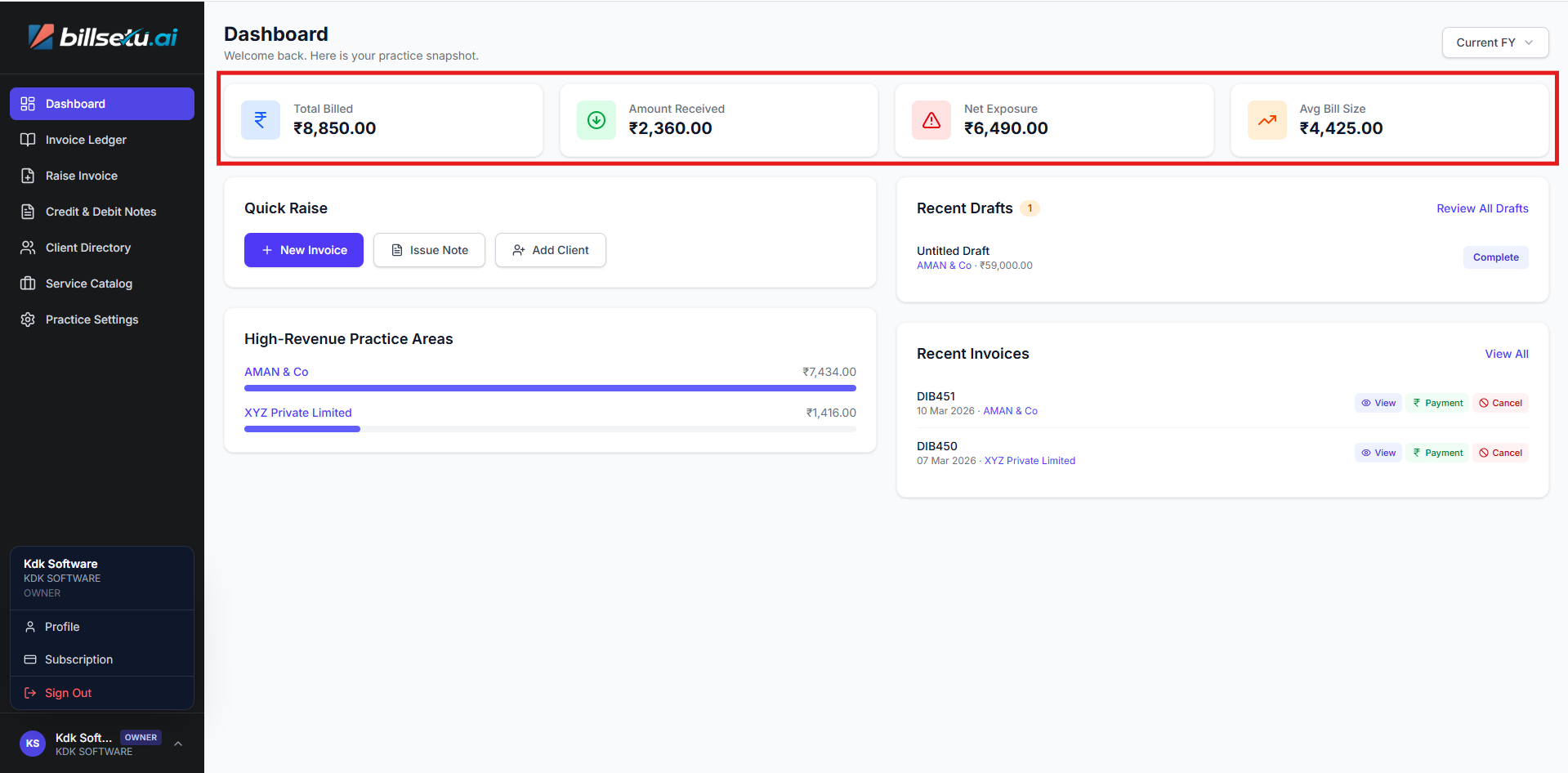Click the rupee icon on Total Billed card

click(260, 120)
